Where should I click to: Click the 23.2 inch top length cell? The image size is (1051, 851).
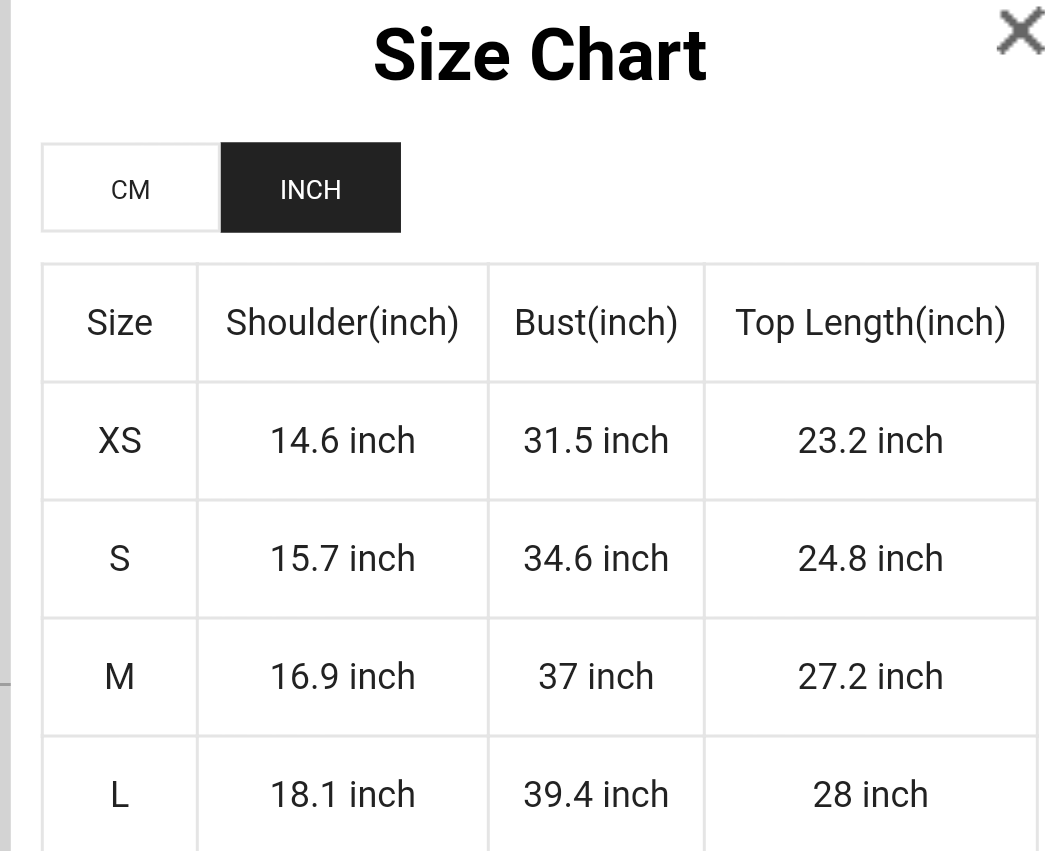click(x=870, y=441)
